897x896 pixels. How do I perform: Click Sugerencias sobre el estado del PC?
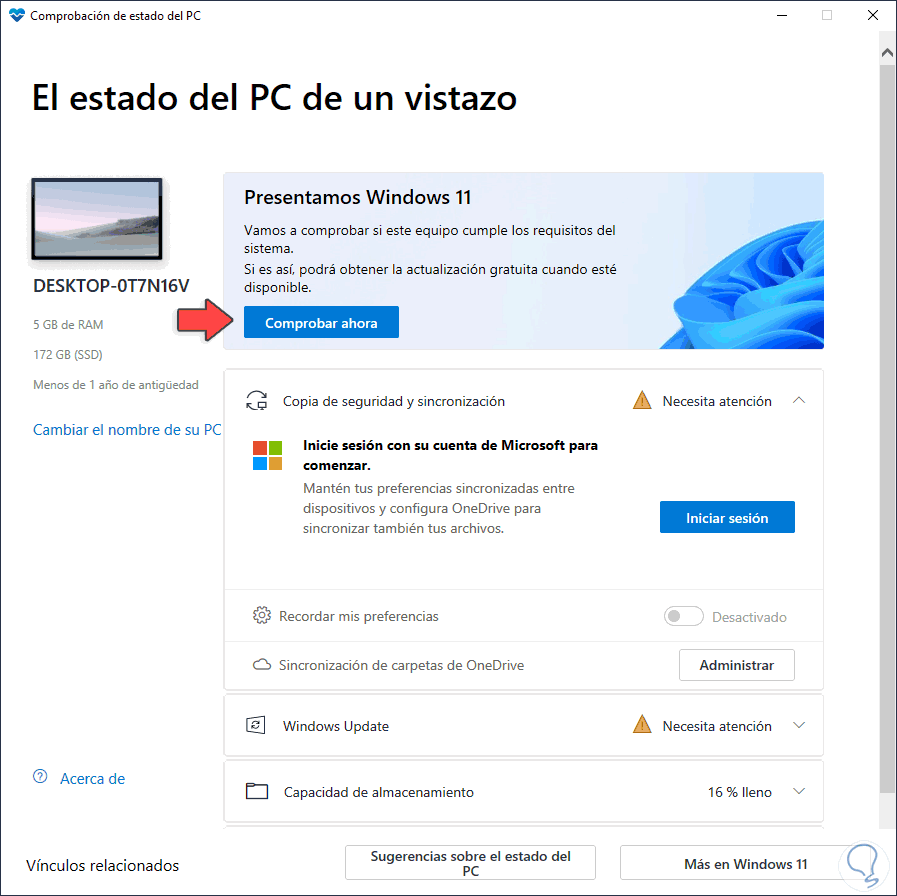click(x=470, y=863)
